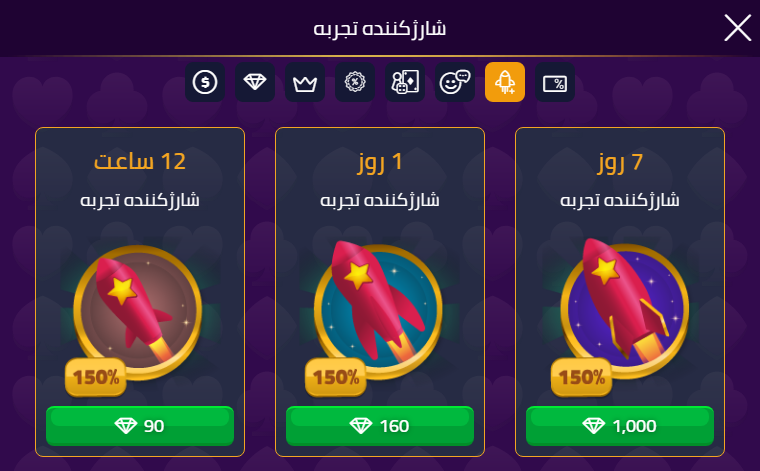
Task: Click the '7 روز' card title
Action: pyautogui.click(x=620, y=162)
